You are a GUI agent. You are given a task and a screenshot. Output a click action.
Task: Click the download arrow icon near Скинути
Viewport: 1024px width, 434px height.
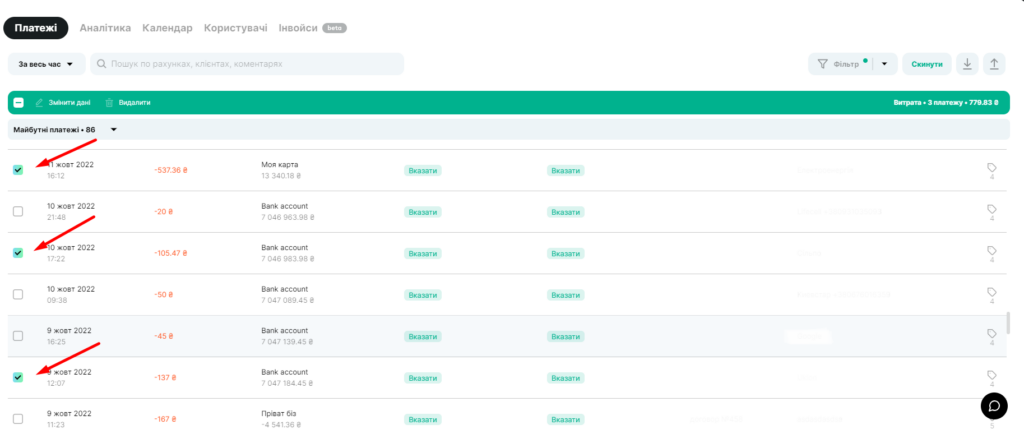pyautogui.click(x=967, y=64)
